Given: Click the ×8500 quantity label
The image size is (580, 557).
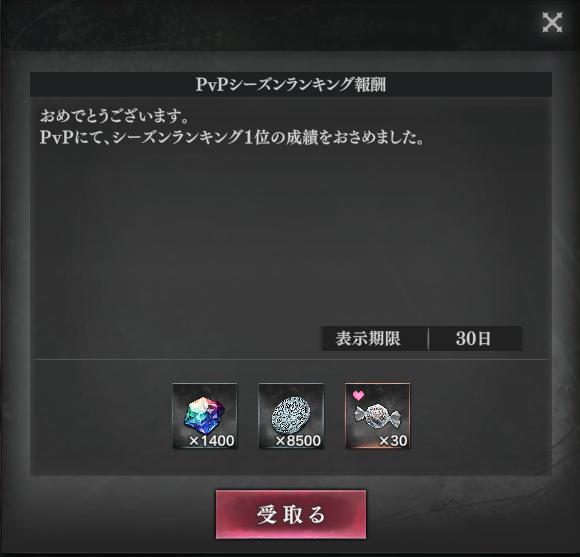Looking at the screenshot, I should 298,441.
